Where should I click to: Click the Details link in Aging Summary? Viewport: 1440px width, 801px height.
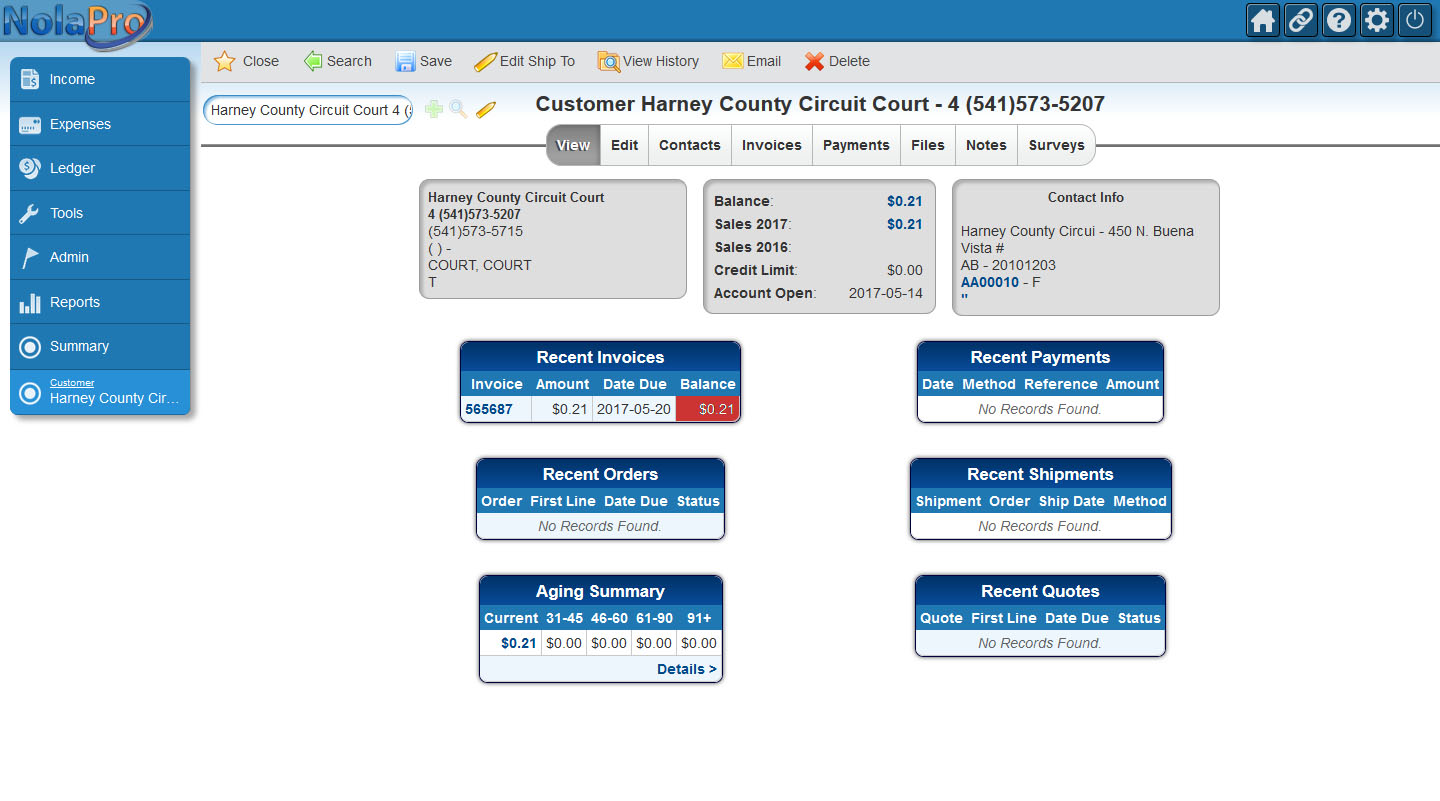(686, 669)
